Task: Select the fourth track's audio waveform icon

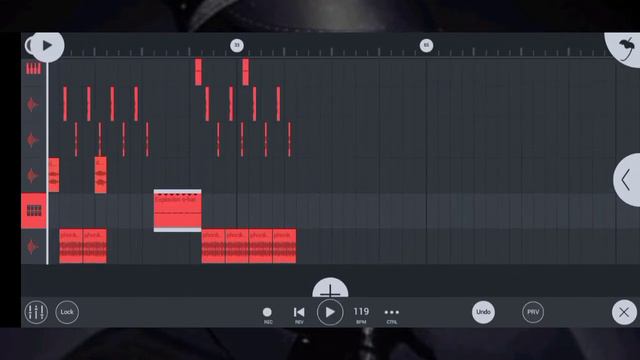Action: click(x=33, y=176)
